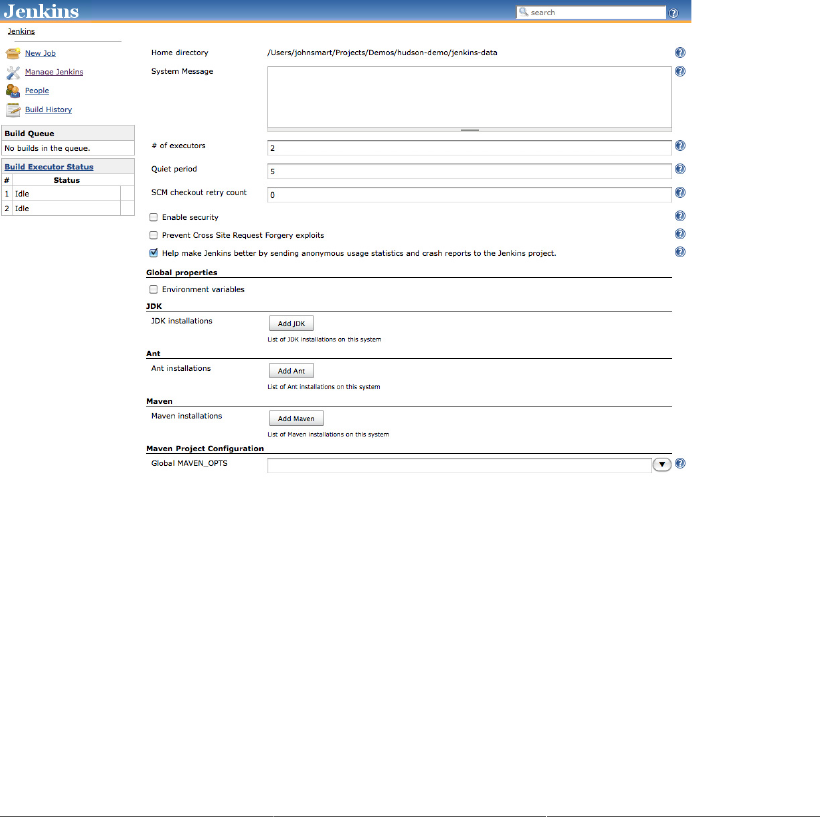Show help for SCM checkout retry count
Screen dimensions: 820x817
pos(680,192)
